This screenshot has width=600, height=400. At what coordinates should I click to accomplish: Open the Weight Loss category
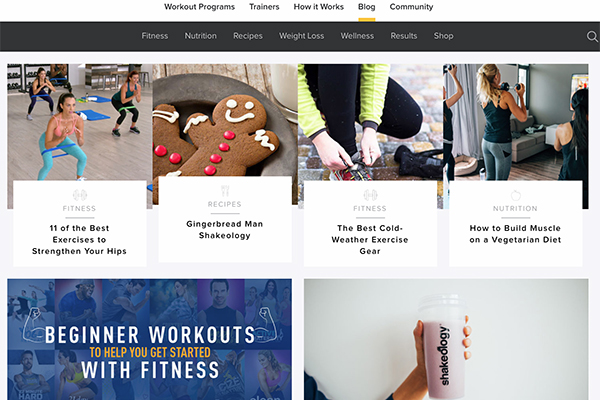302,36
